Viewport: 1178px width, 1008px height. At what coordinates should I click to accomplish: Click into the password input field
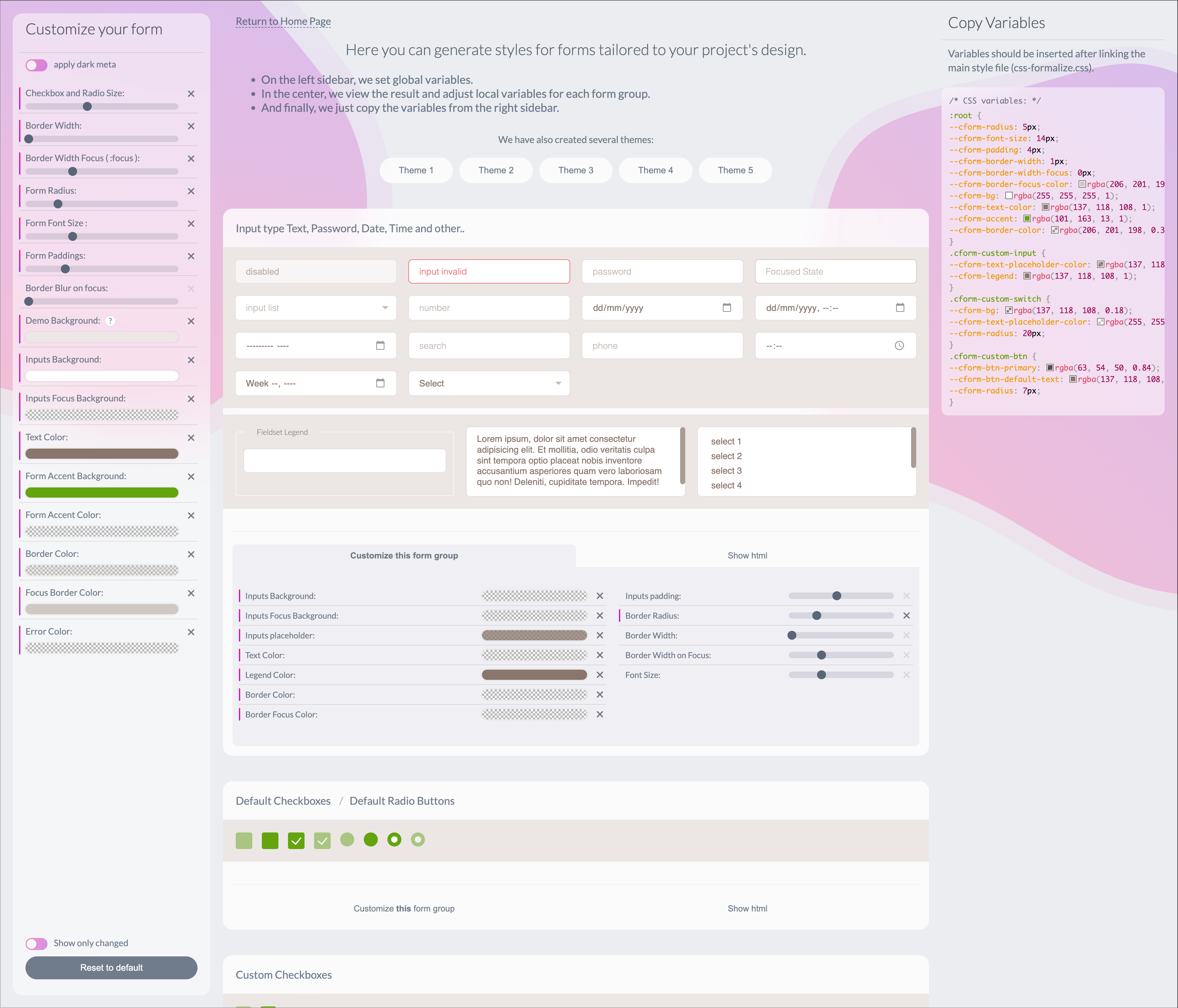(662, 272)
